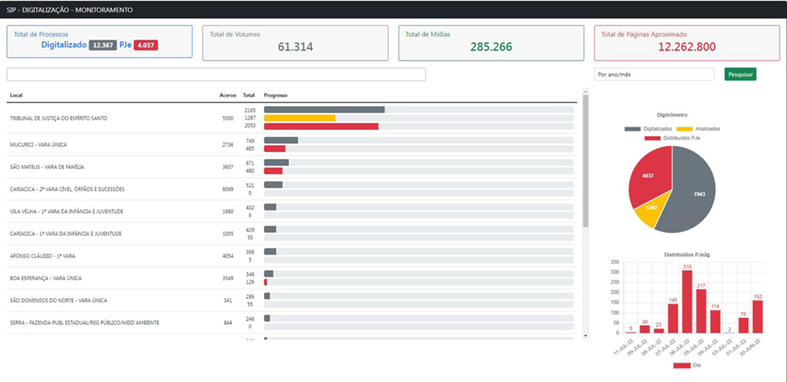Click Acervo value 5500 in Tribunal row
Screen dimensions: 787x382
click(228, 118)
